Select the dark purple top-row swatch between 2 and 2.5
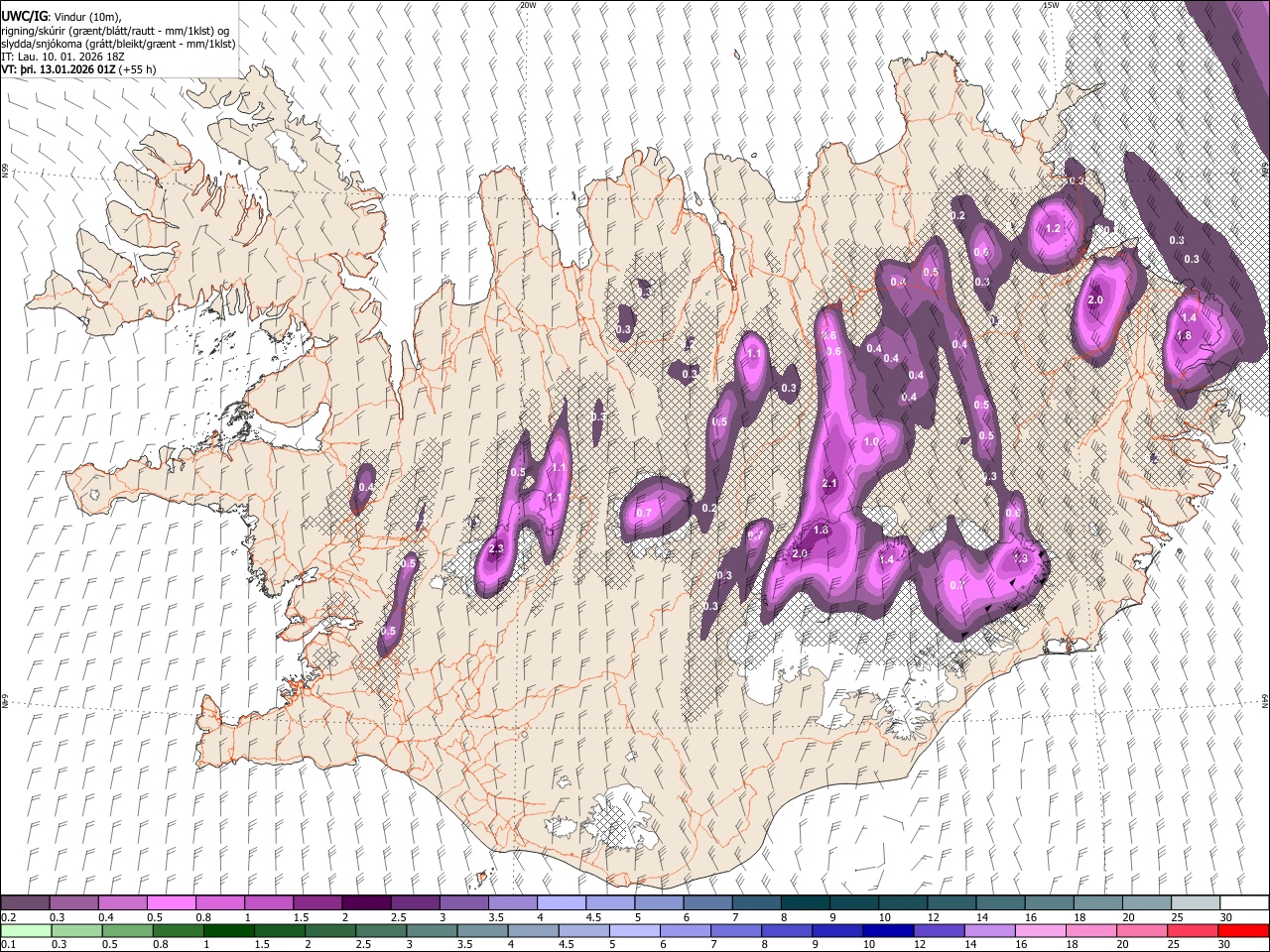This screenshot has width=1270, height=952. tap(365, 903)
